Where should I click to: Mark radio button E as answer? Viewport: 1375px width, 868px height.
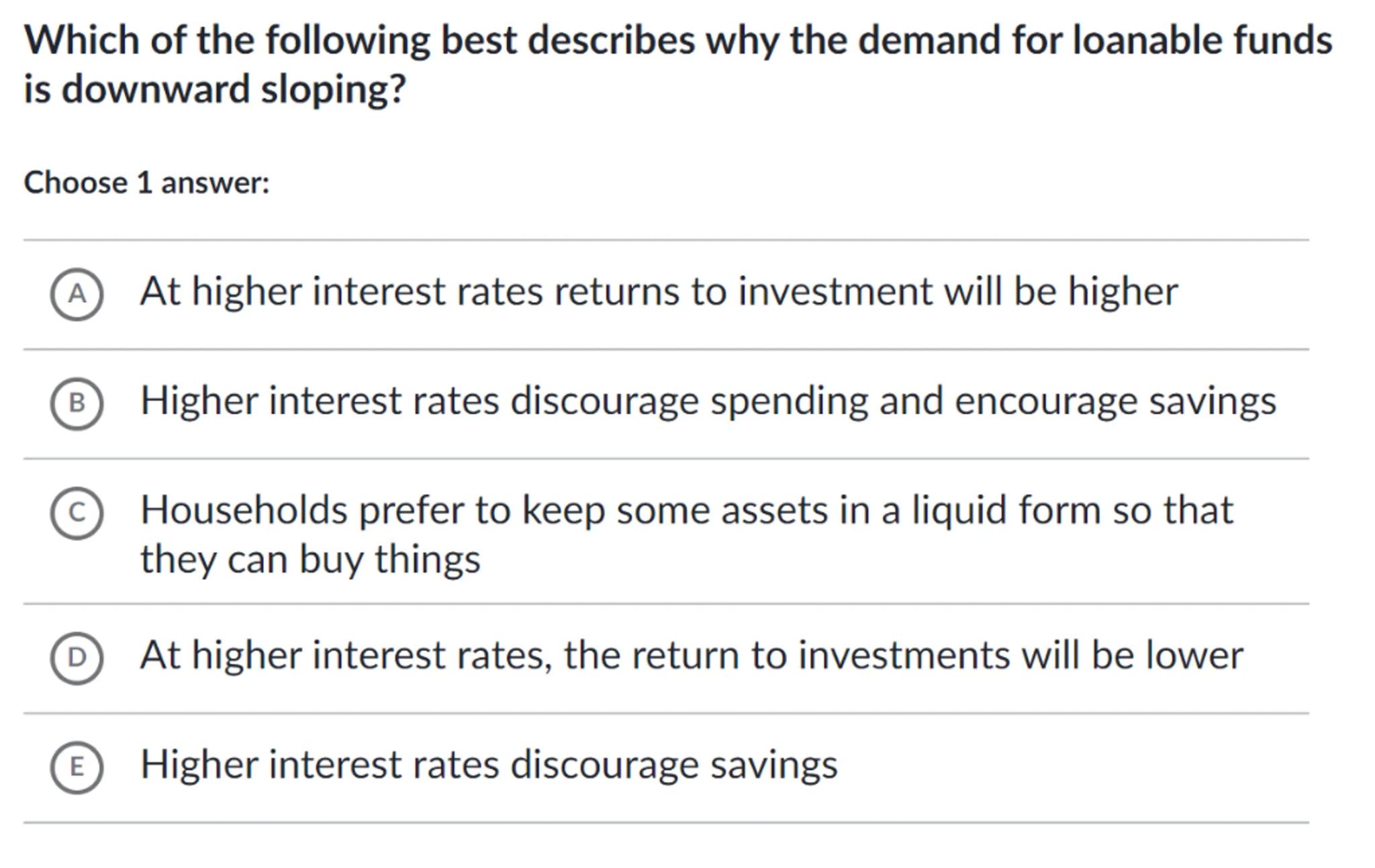point(77,767)
